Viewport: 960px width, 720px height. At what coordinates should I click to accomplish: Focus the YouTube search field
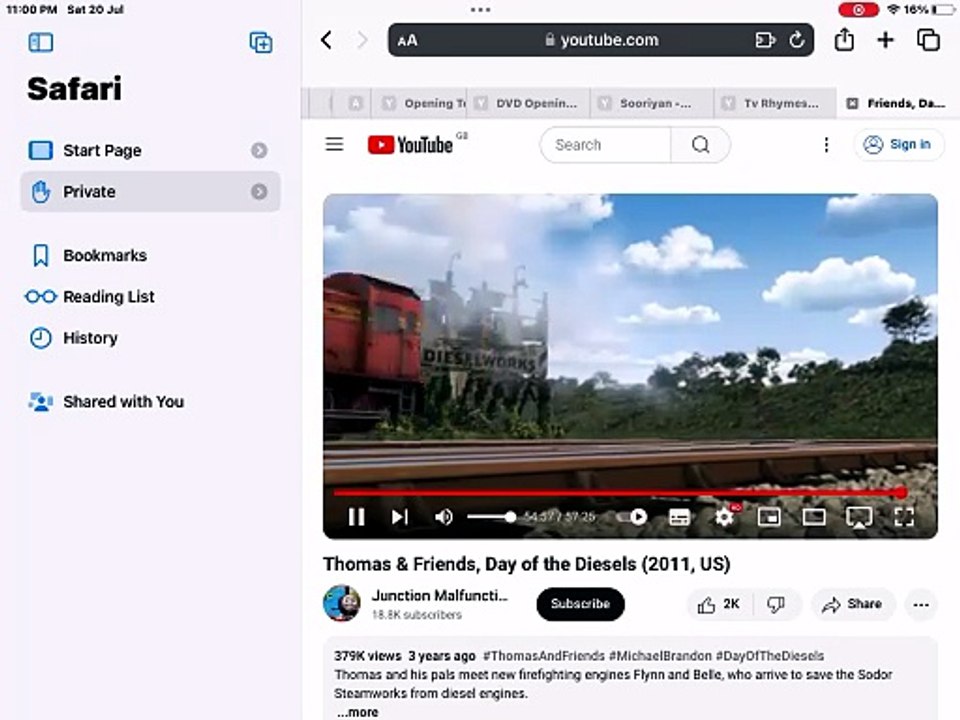click(606, 144)
